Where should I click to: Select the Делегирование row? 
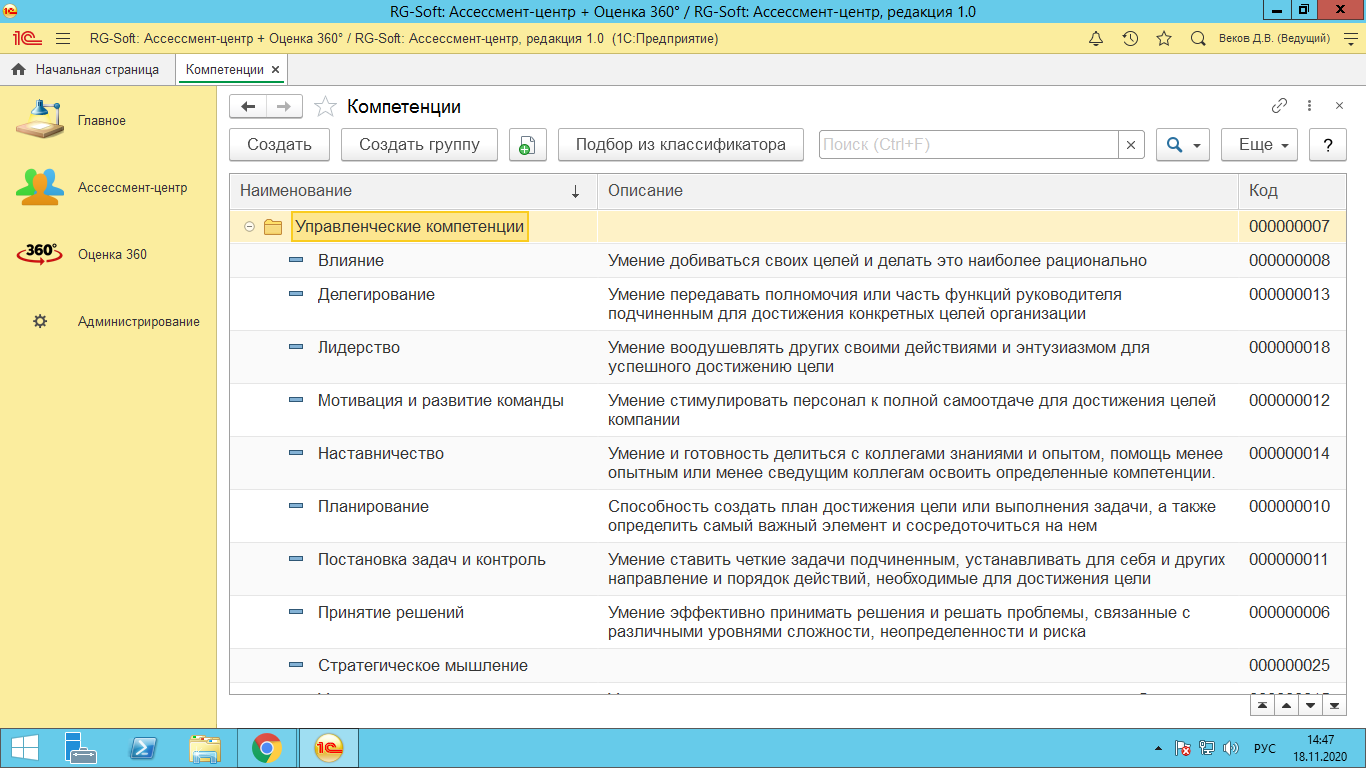click(788, 304)
